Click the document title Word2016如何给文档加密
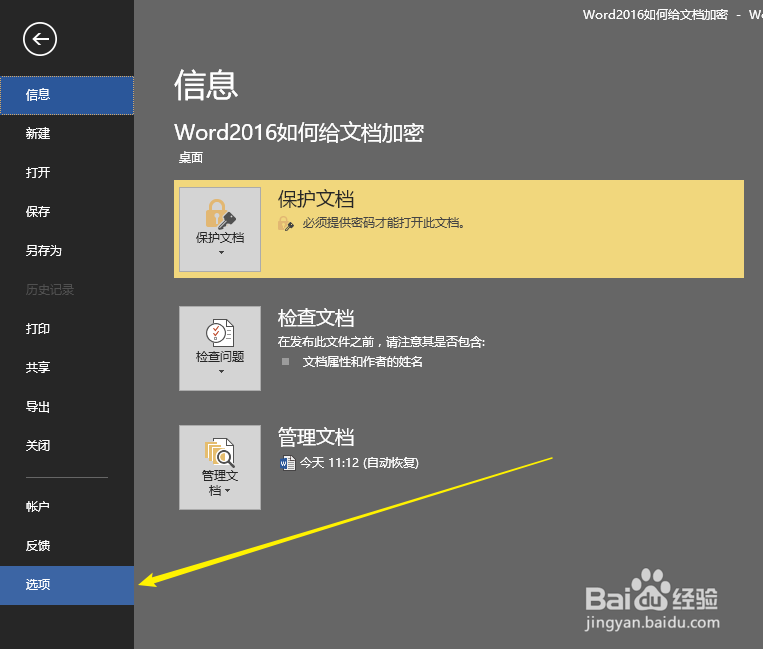This screenshot has height=649, width=763. pyautogui.click(x=299, y=133)
